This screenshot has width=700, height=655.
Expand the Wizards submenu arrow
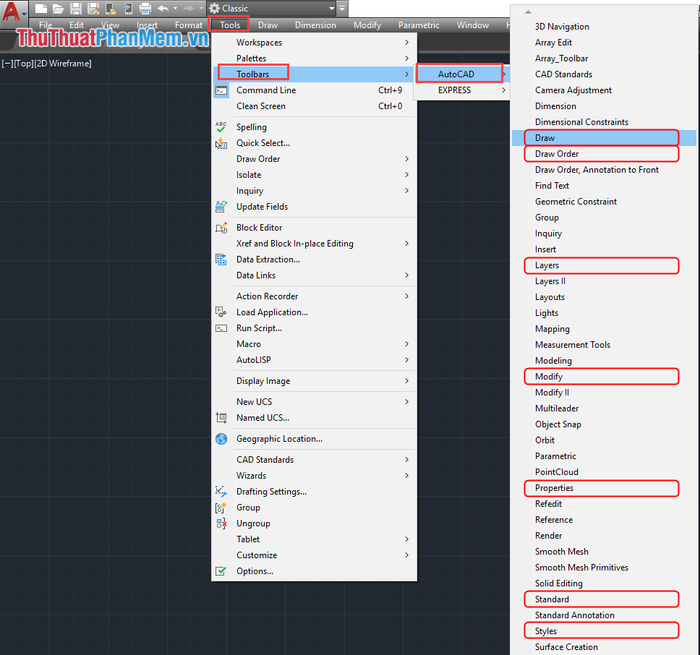tap(407, 476)
